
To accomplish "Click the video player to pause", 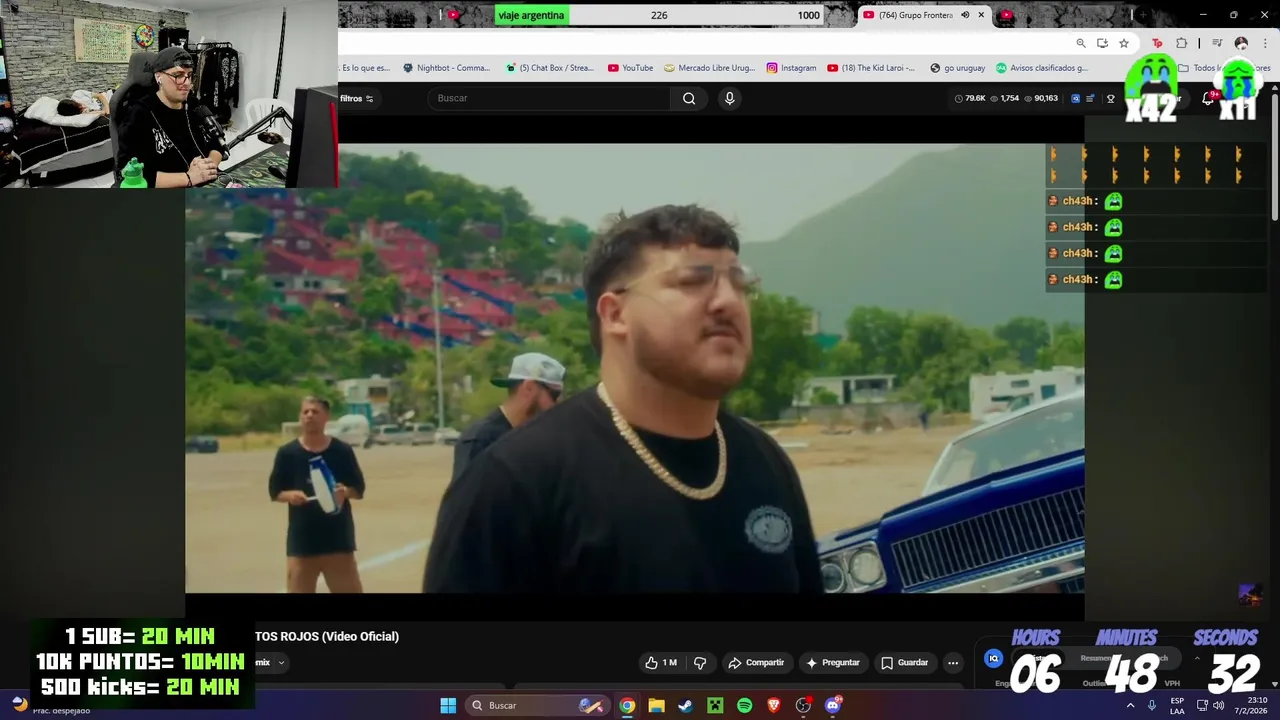I will coord(634,368).
